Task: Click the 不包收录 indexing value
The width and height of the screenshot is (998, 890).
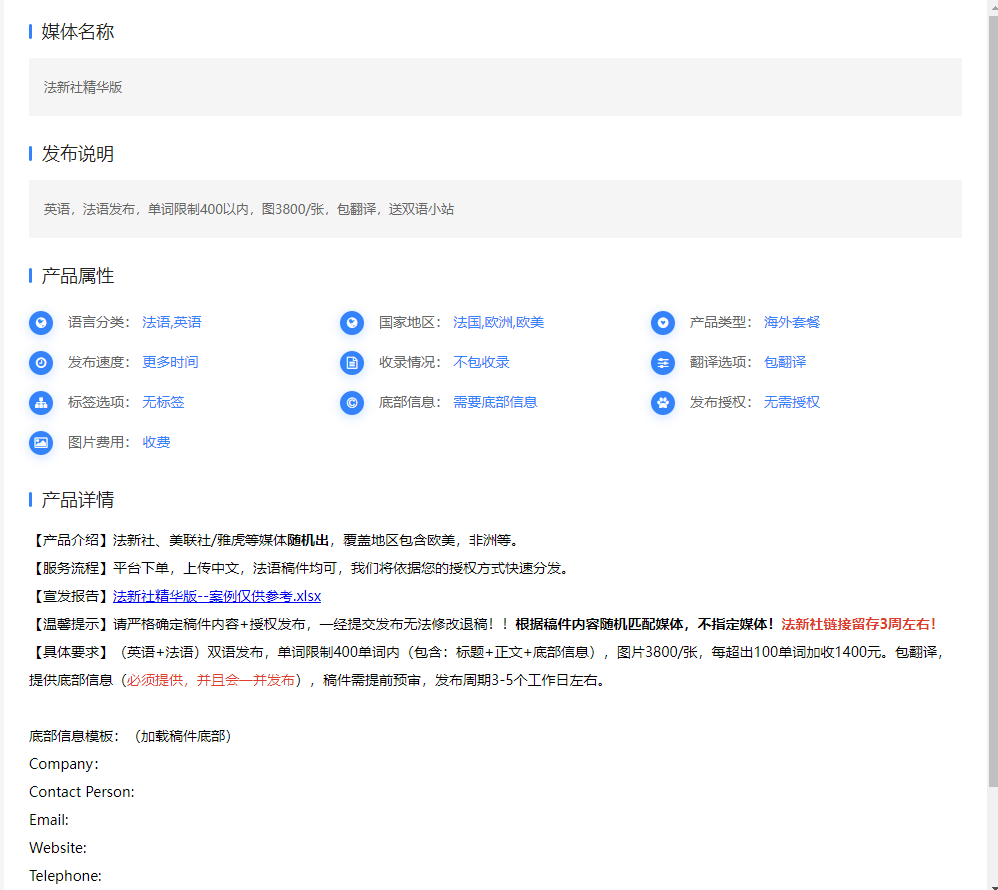Action: pos(481,362)
